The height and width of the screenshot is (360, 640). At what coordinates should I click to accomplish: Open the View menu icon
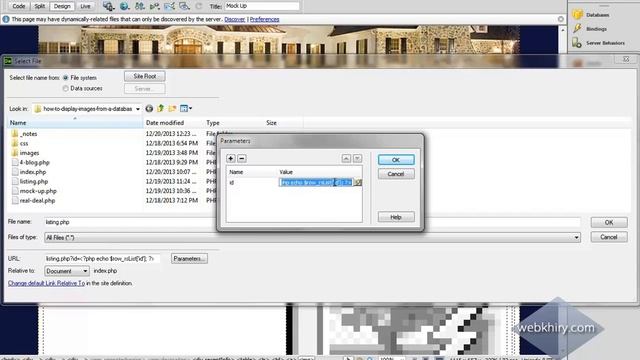(186, 109)
